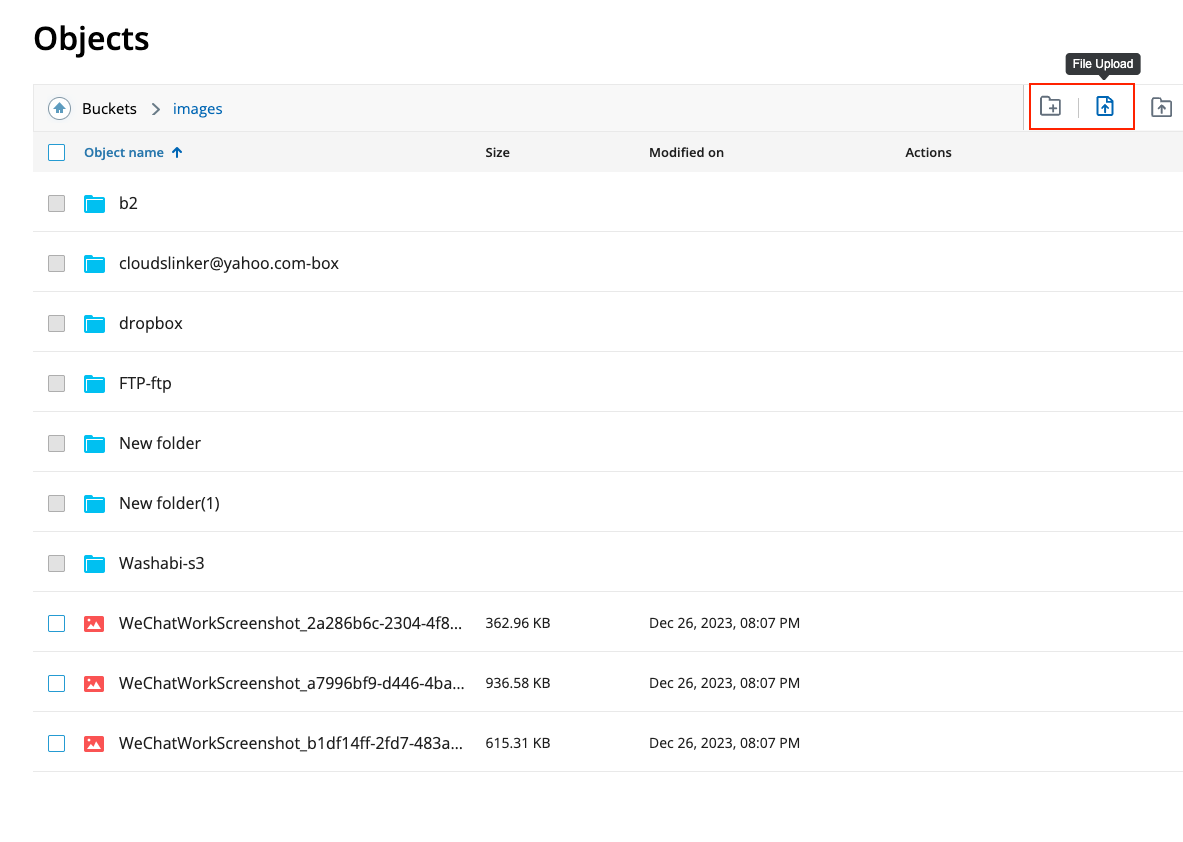Check the box for WeChatWorkScreenshot_a7996bf9
1183x842 pixels.
56,683
